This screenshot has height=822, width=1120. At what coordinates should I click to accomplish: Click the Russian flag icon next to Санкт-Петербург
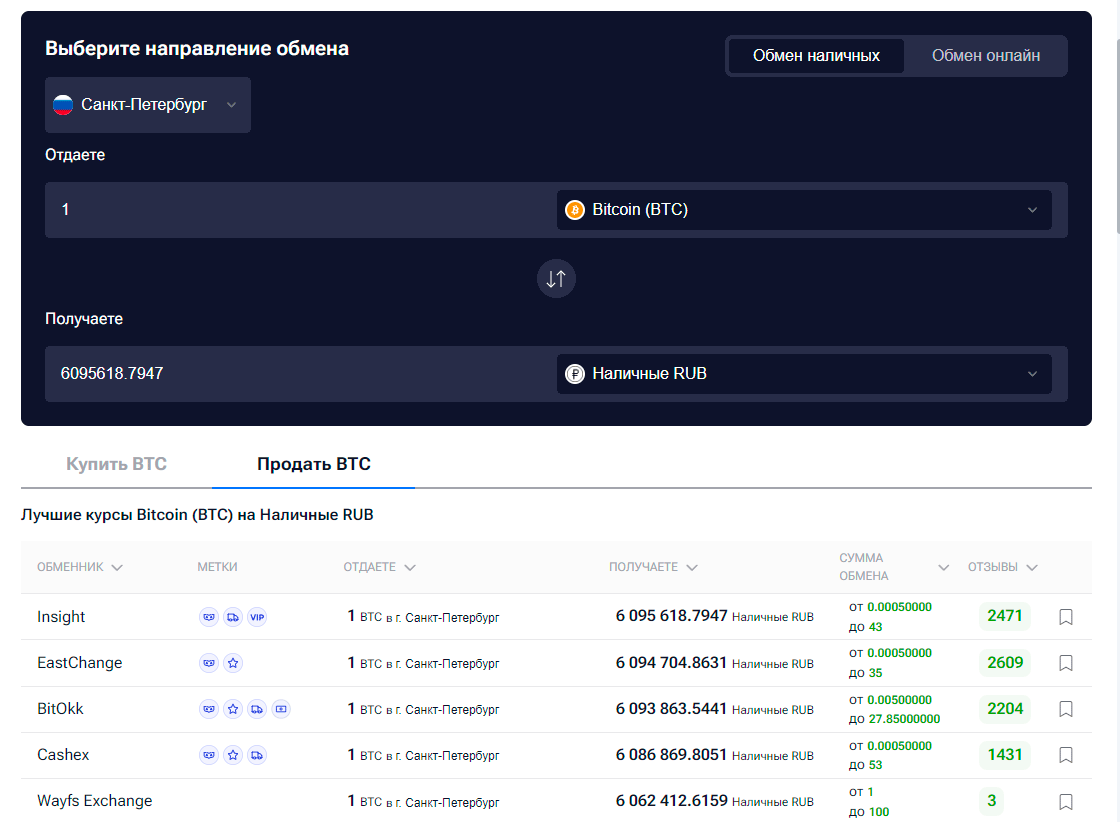click(63, 105)
